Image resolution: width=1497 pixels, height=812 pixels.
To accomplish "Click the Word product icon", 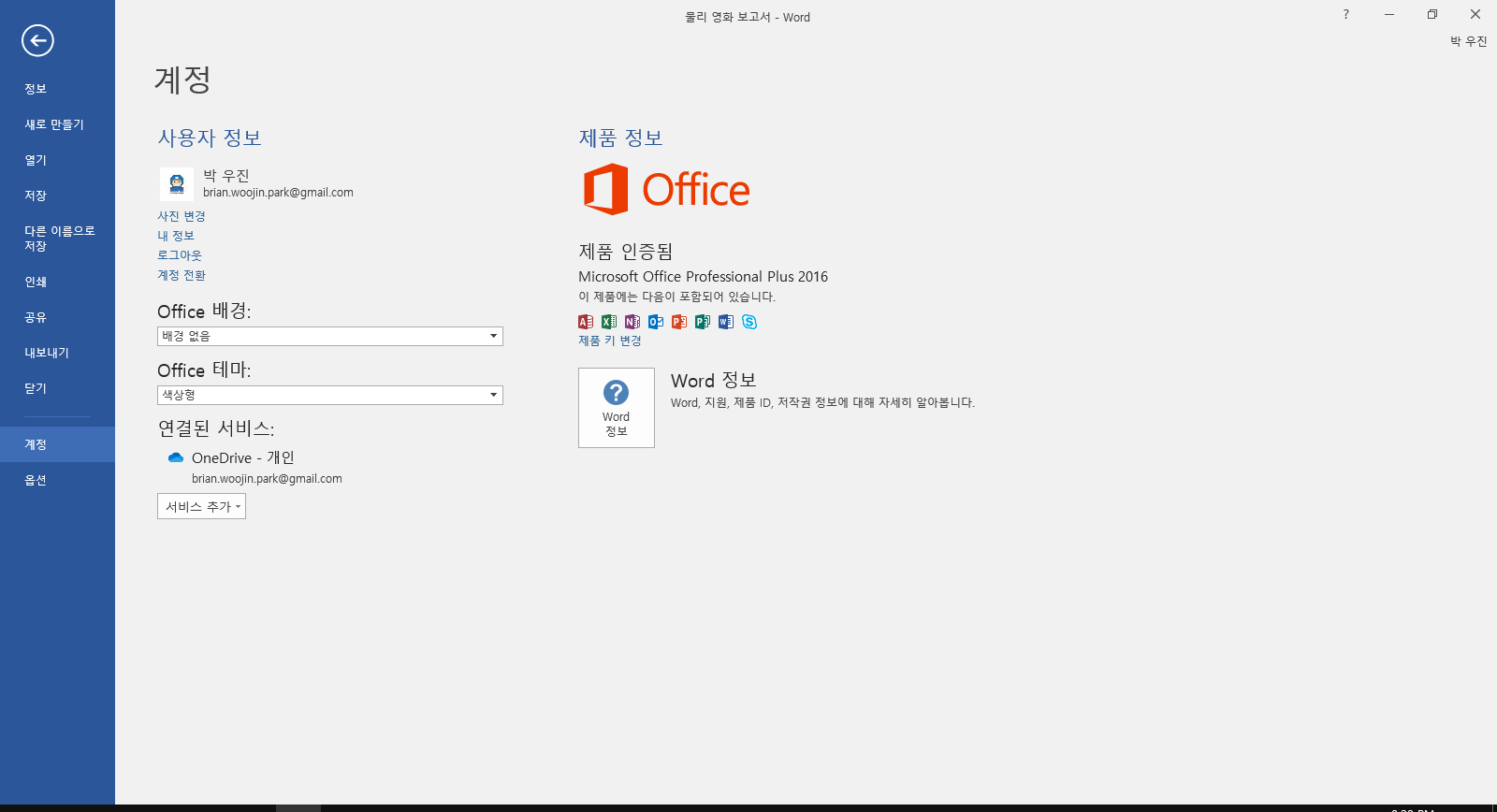I will pyautogui.click(x=726, y=322).
